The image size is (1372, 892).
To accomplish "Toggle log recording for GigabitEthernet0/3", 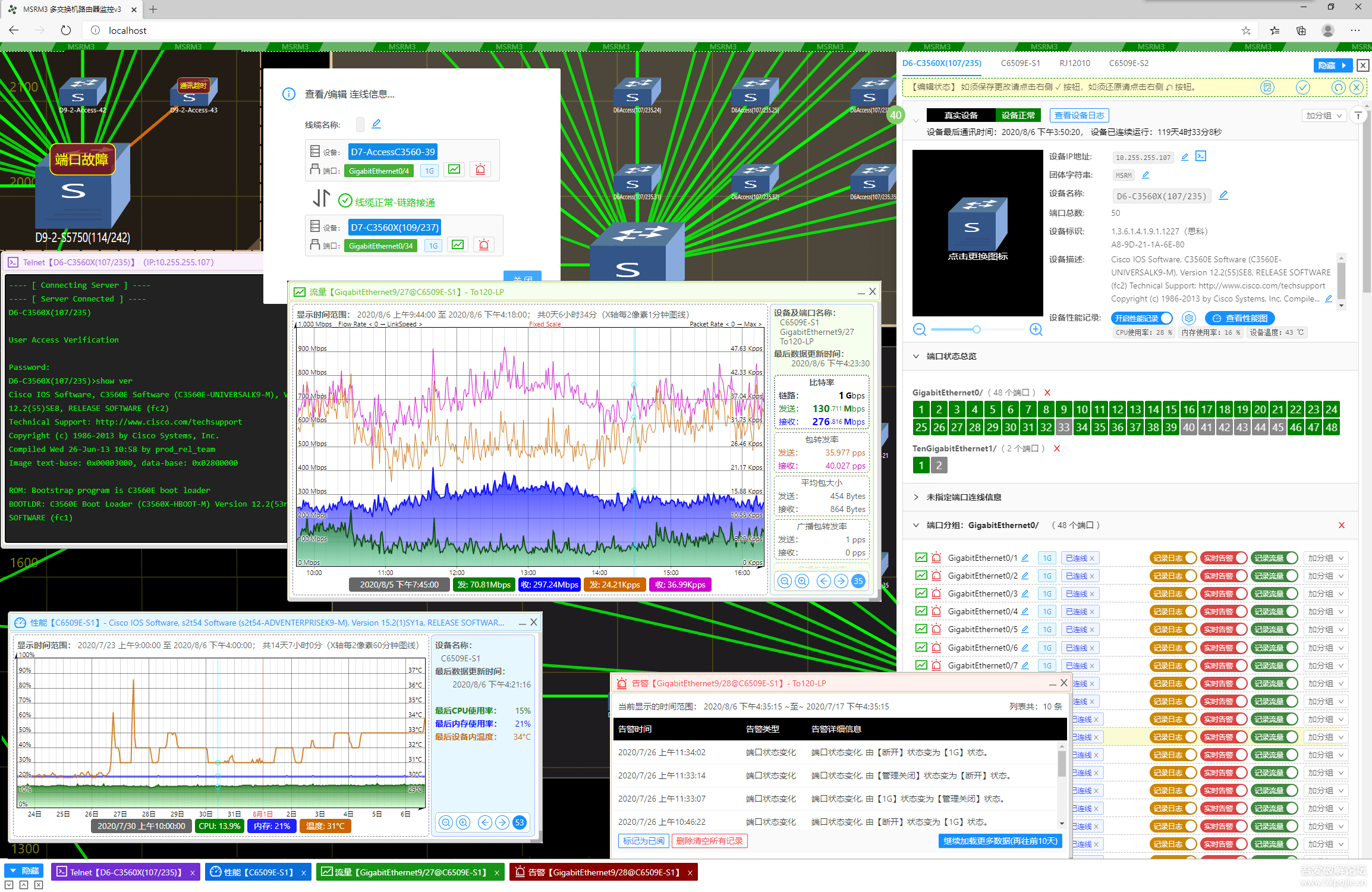I will [1173, 593].
